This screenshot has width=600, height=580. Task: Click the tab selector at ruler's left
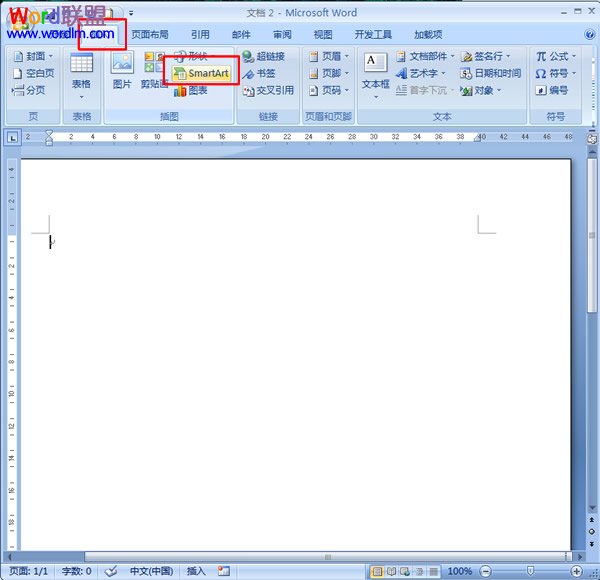pyautogui.click(x=12, y=138)
